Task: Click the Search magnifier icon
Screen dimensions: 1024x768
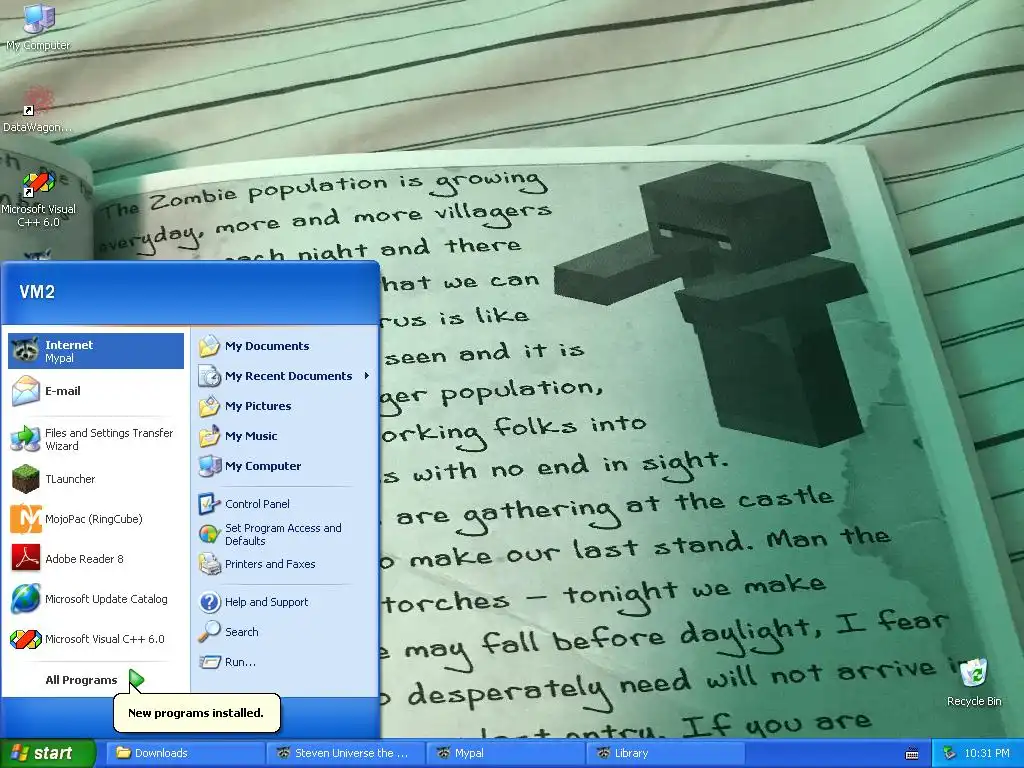Action: [210, 632]
